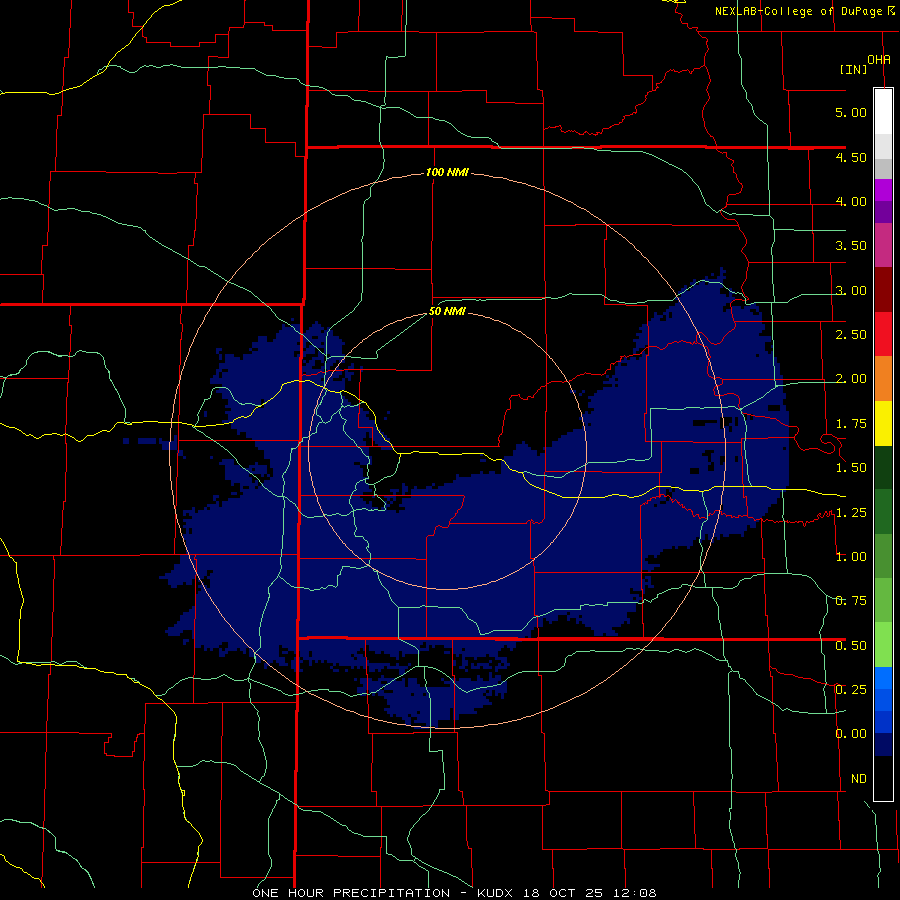Click the 4.00 legend value
900x900 pixels.
tap(851, 201)
